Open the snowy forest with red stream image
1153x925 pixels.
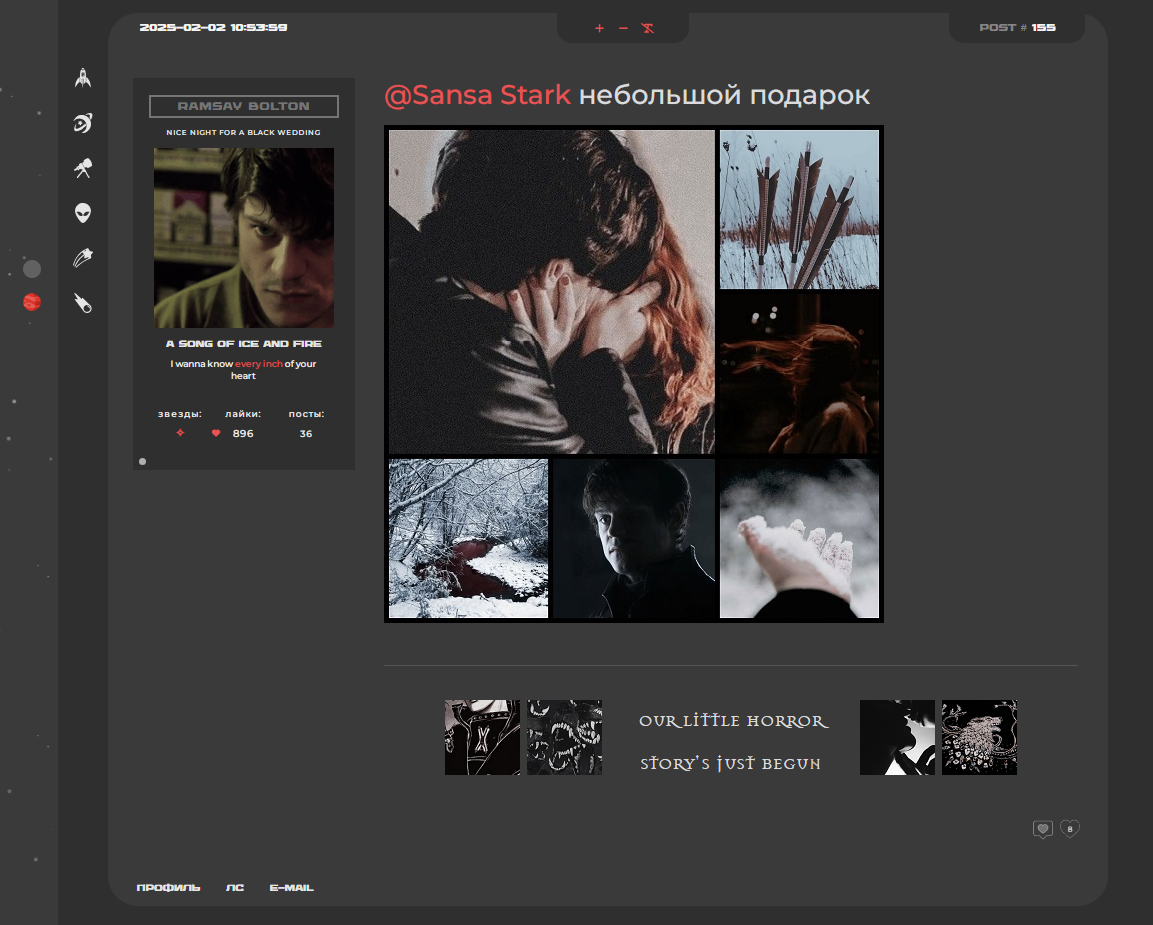(x=468, y=538)
